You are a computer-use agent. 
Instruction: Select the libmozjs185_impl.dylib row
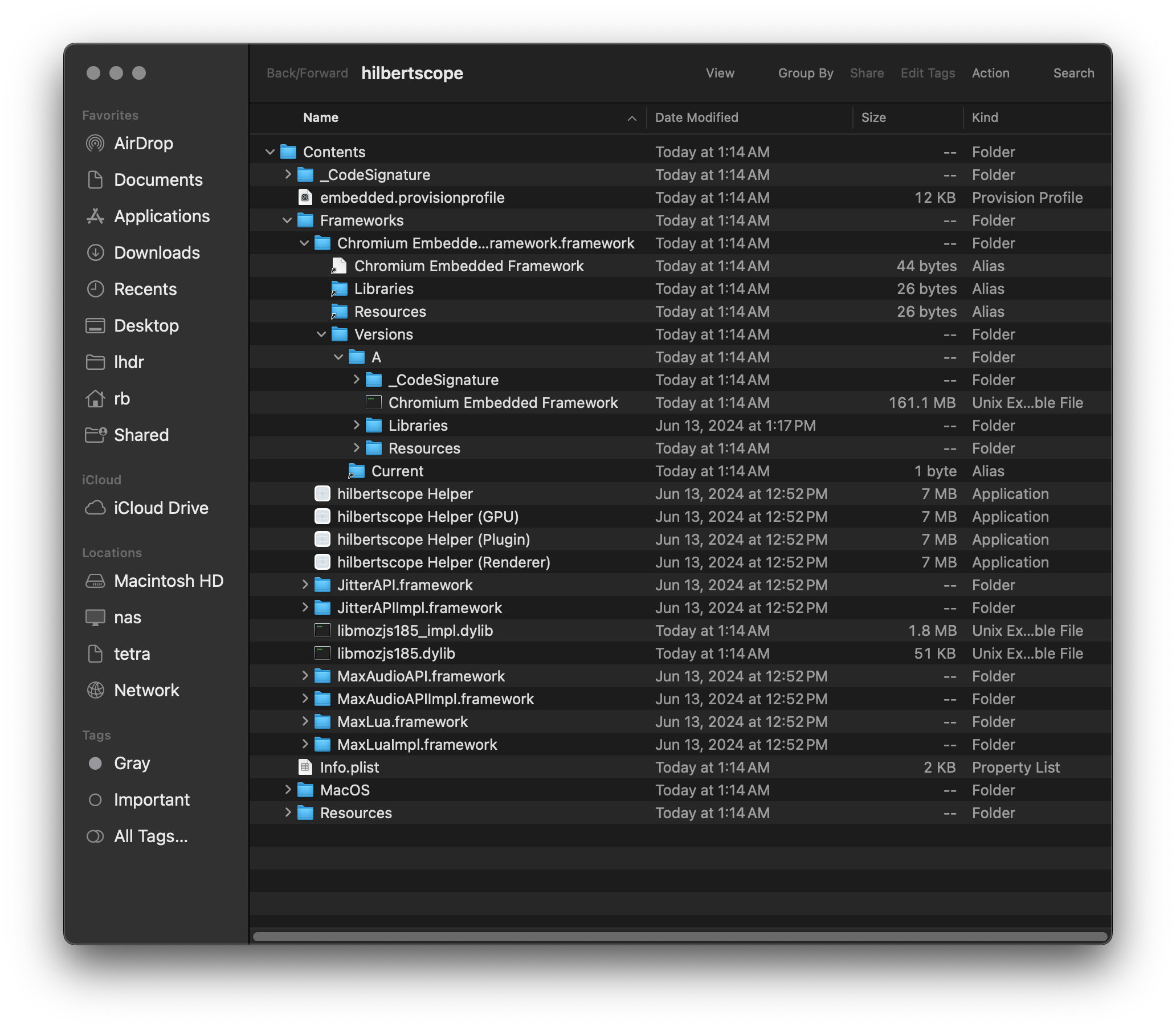click(680, 631)
